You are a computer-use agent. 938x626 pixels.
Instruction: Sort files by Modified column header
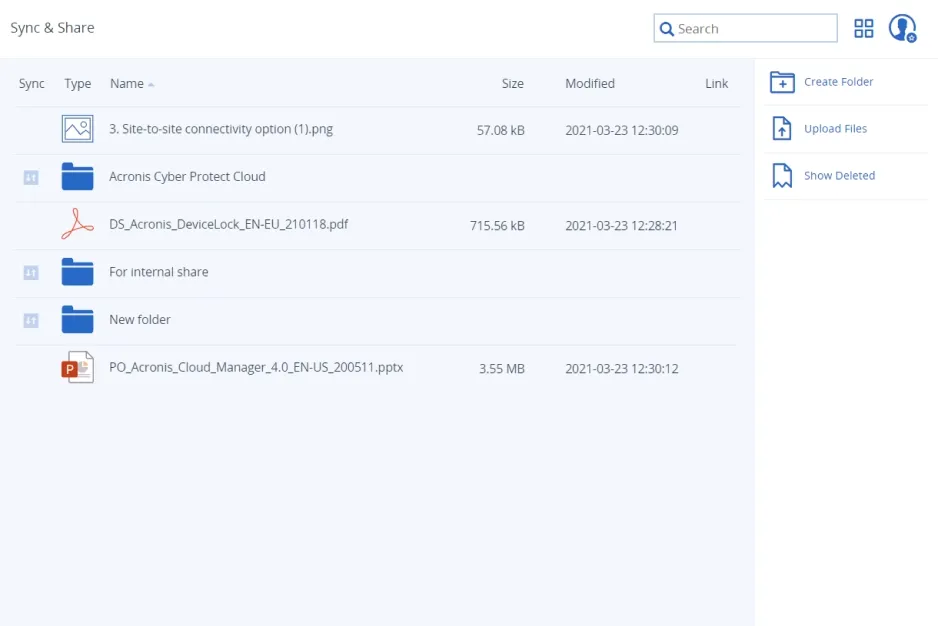(590, 84)
